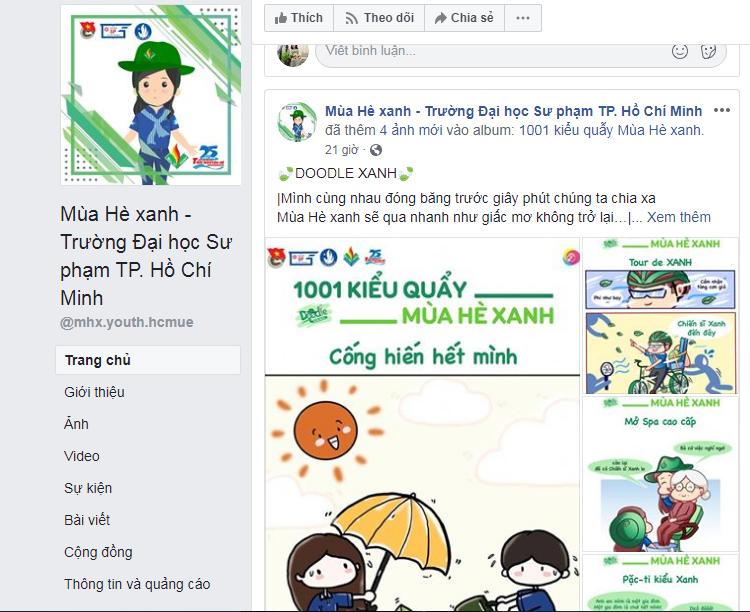This screenshot has height=612, width=750.
Task: Open the Sự kiện events section
Action: point(88,488)
